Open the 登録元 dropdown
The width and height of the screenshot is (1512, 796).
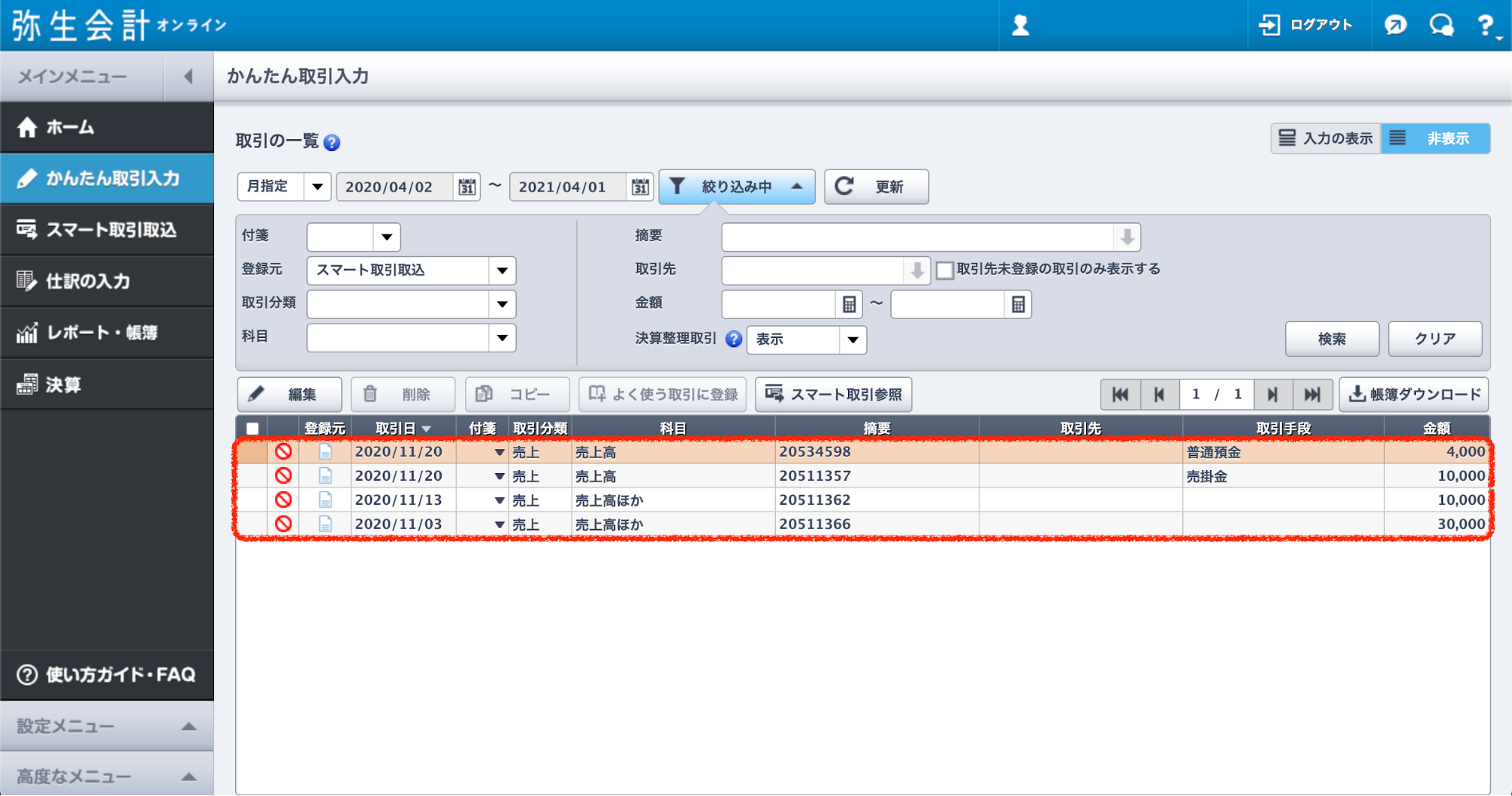502,271
